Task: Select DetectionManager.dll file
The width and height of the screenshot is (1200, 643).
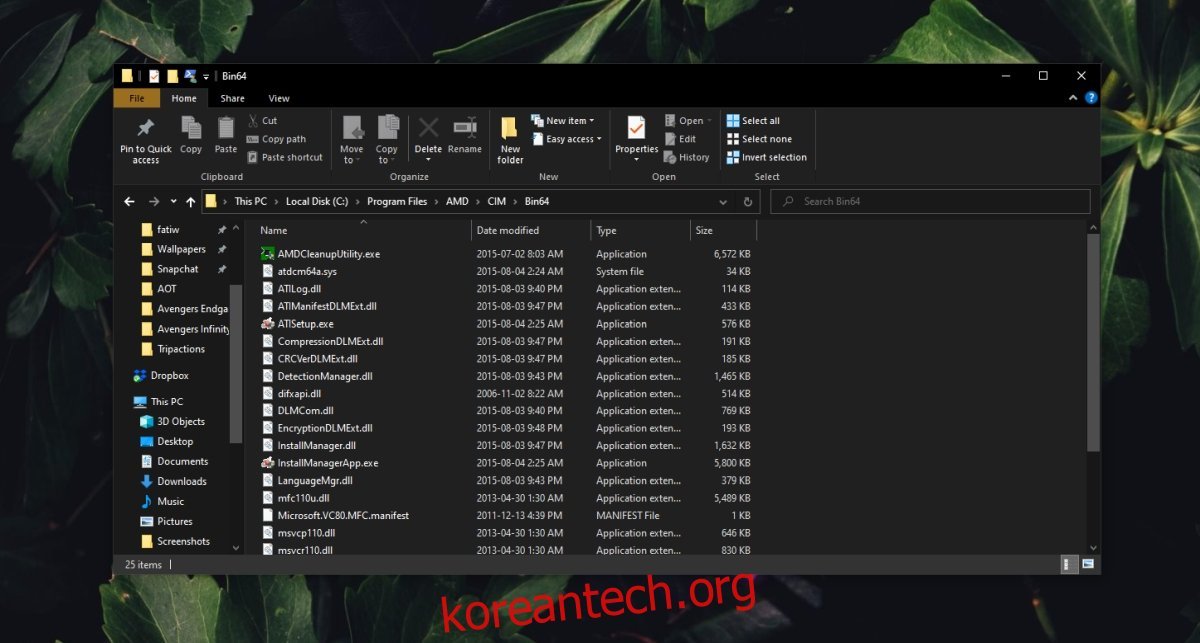Action: tap(325, 376)
